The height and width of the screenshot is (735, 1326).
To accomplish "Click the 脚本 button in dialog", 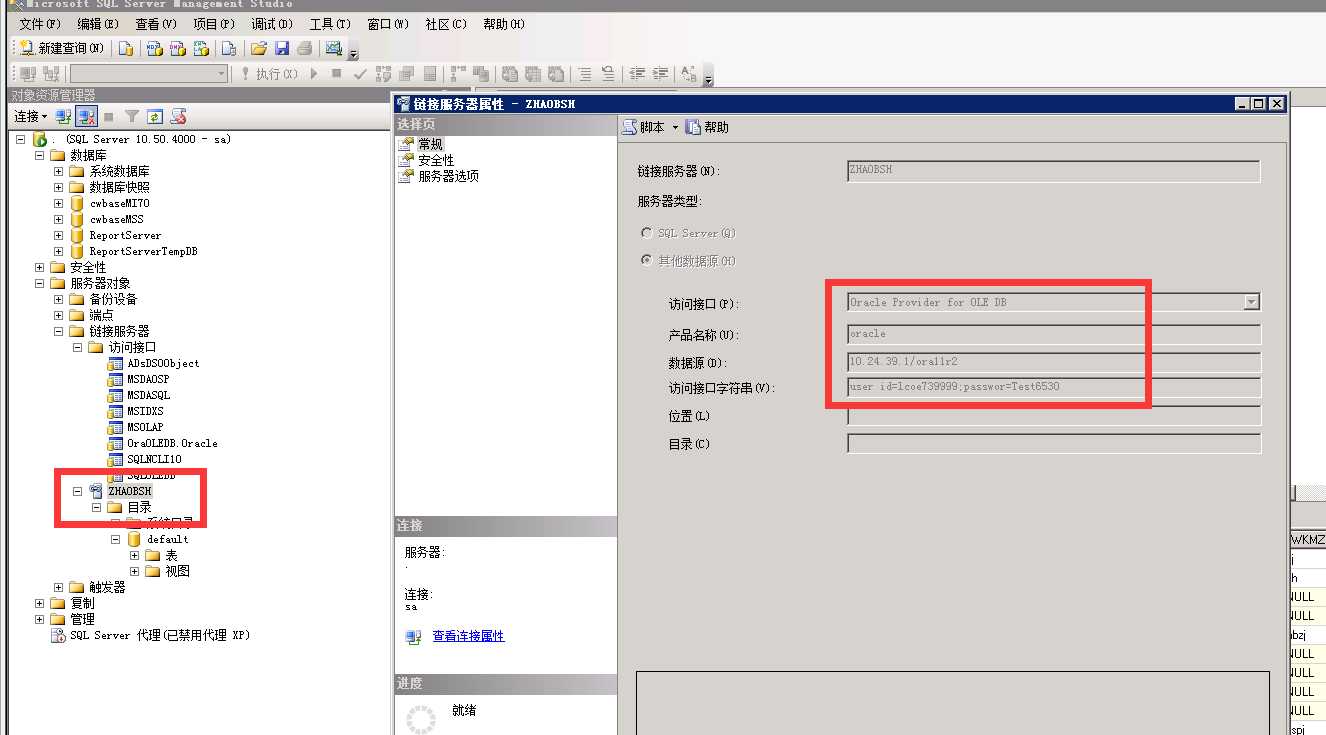I will click(644, 127).
